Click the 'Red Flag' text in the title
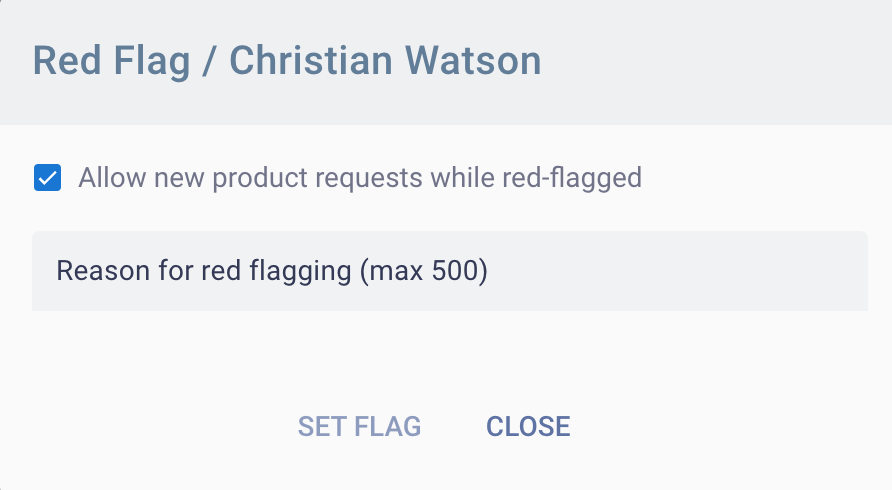 [111, 61]
